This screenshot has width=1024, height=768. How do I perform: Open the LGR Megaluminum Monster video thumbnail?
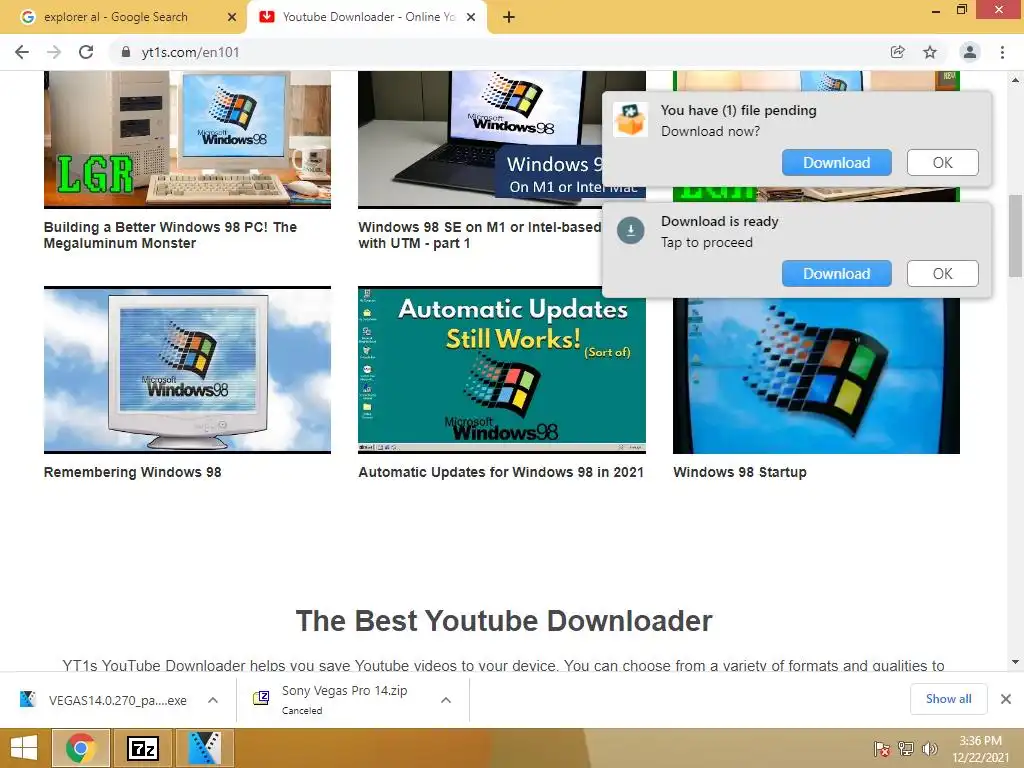(187, 139)
